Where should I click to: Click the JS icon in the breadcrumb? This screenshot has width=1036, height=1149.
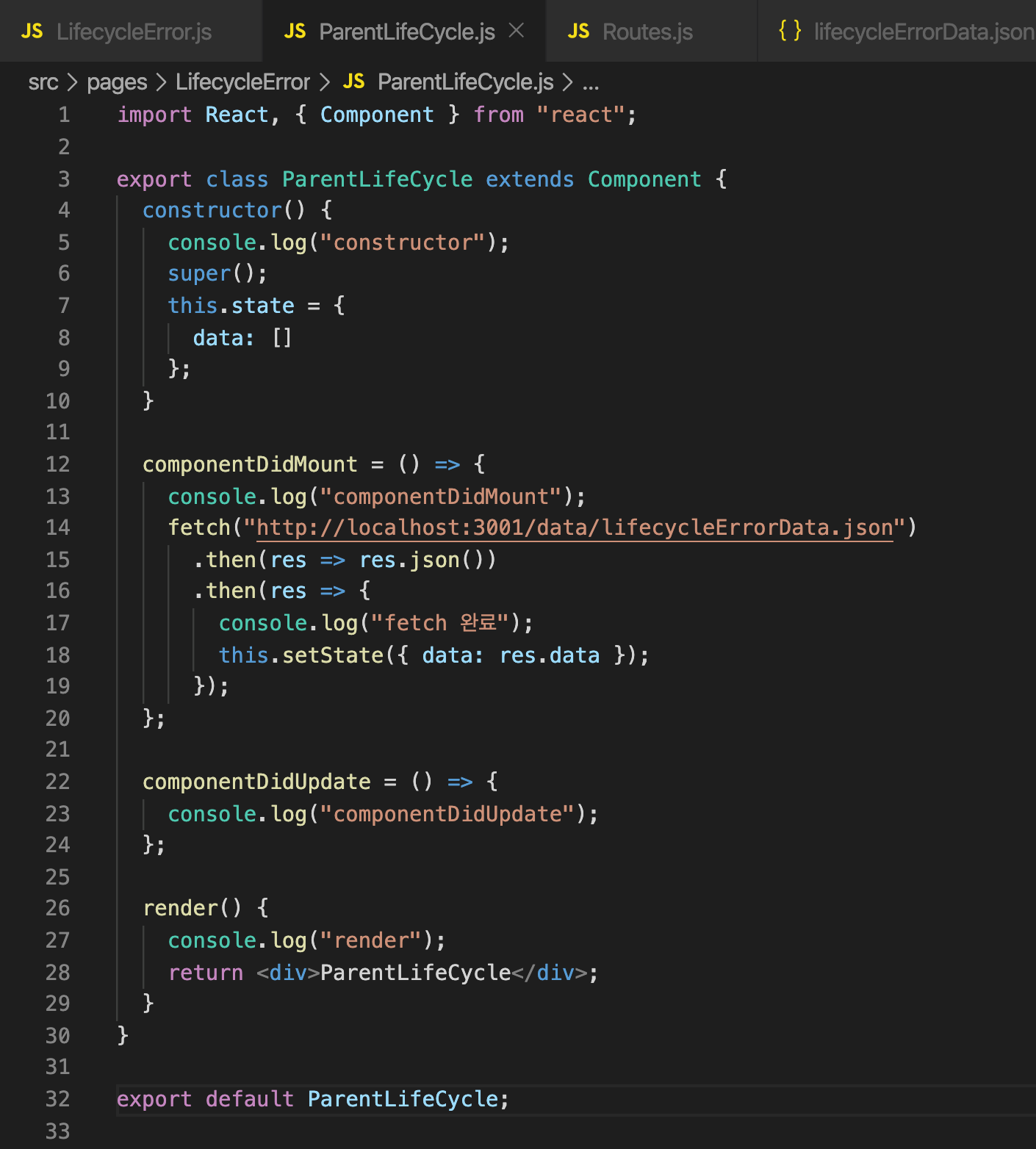(x=353, y=82)
